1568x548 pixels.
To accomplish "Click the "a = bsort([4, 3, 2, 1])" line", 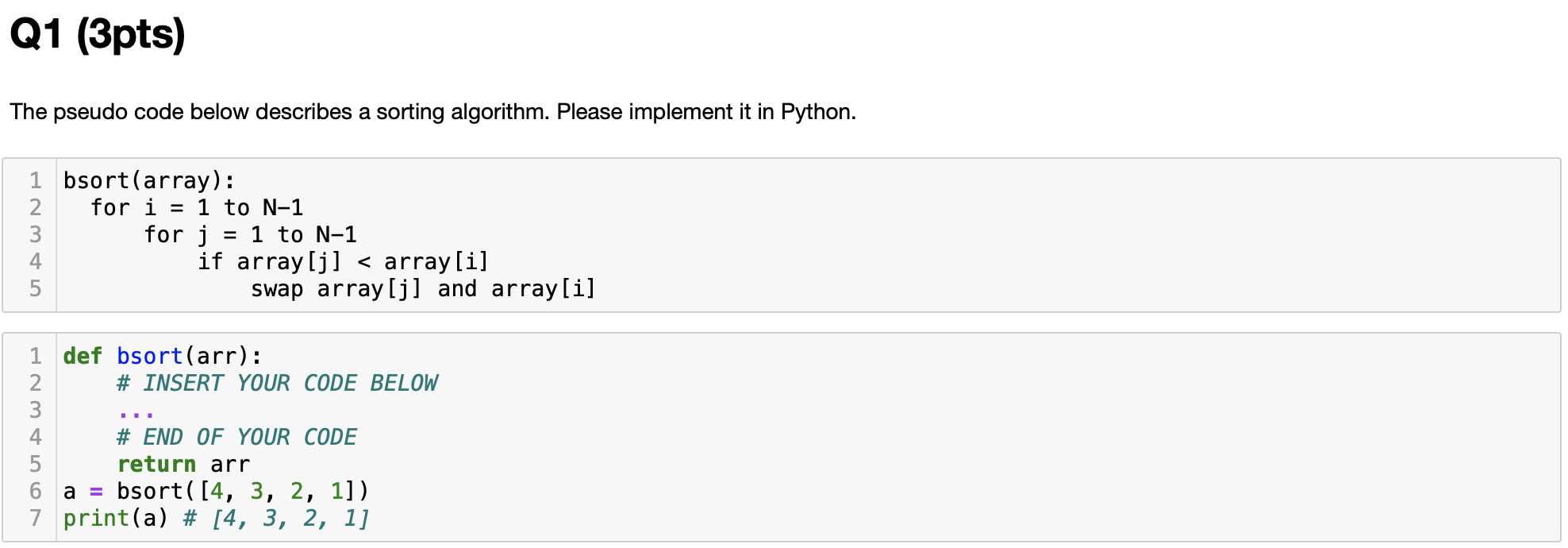I will 216,492.
